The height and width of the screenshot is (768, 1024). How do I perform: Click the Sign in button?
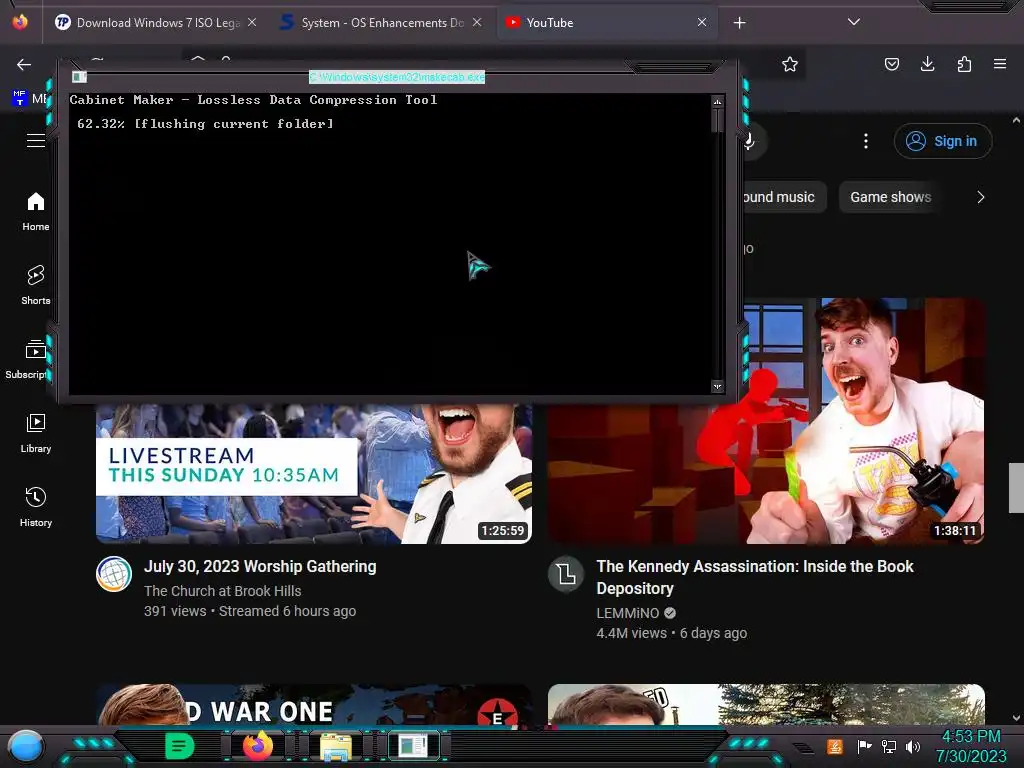(x=943, y=141)
